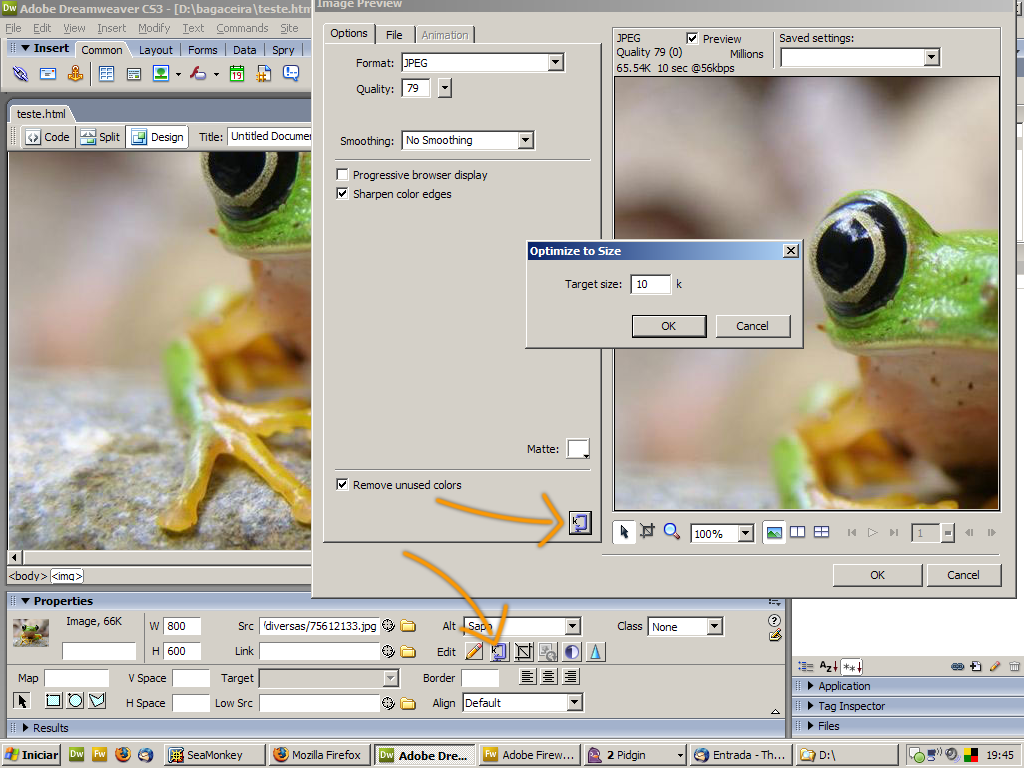Align the image left with the align-left icon
Viewport: 1024px width, 768px height.
527,677
